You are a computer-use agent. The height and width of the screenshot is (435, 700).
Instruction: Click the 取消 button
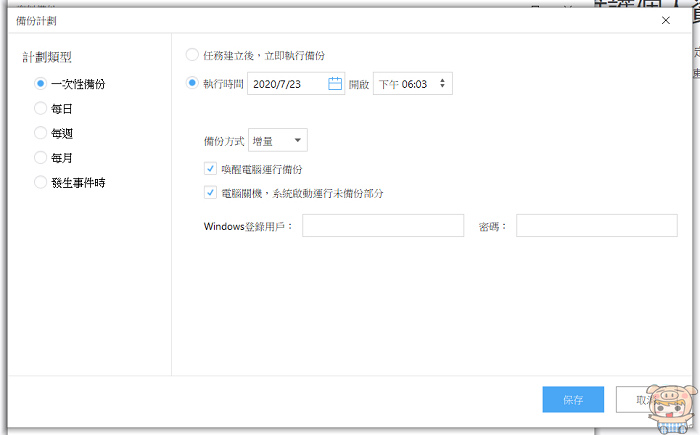(x=644, y=400)
